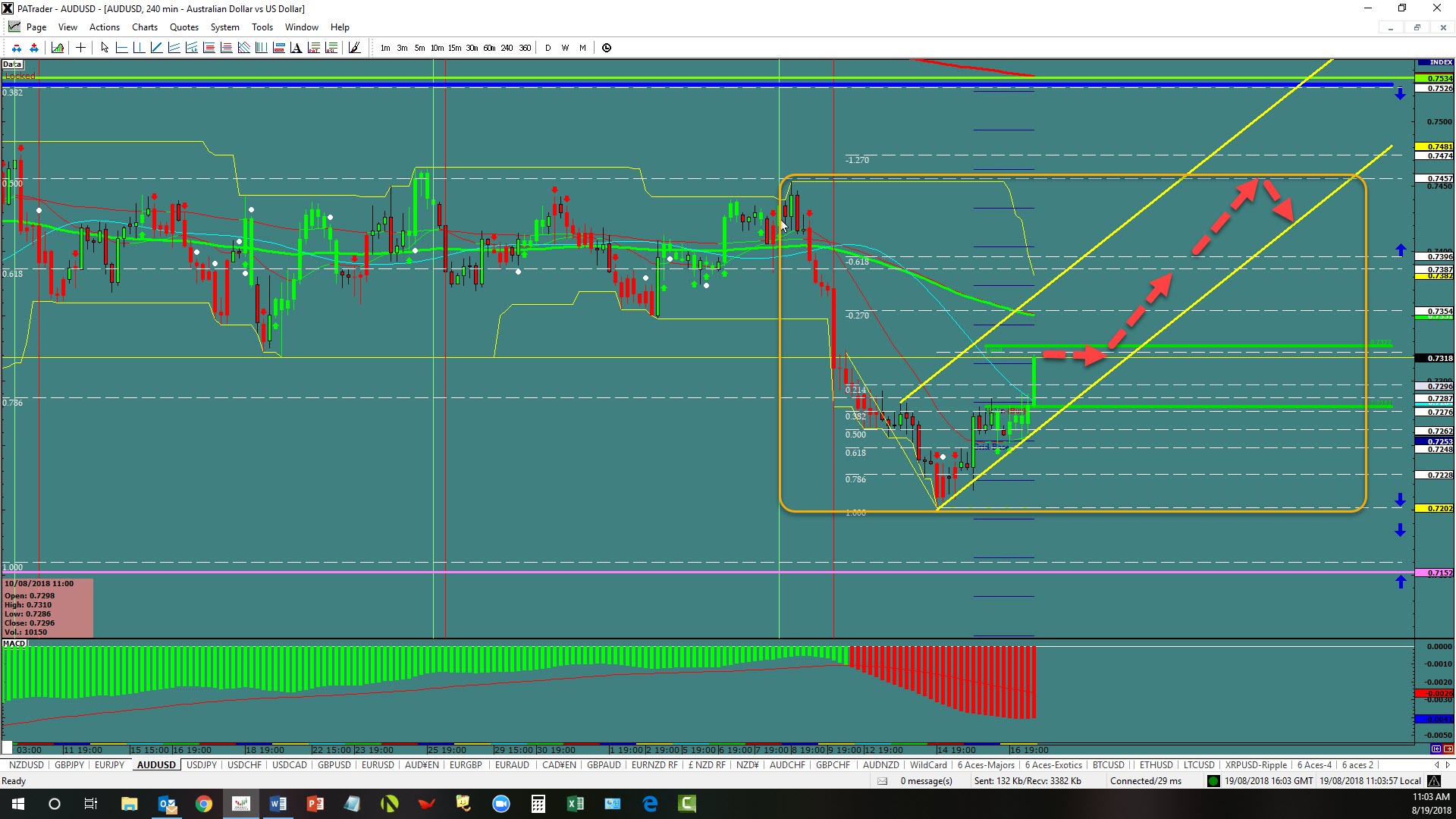Click the brush drawing properties icon
The height and width of the screenshot is (819, 1456).
coord(354,48)
